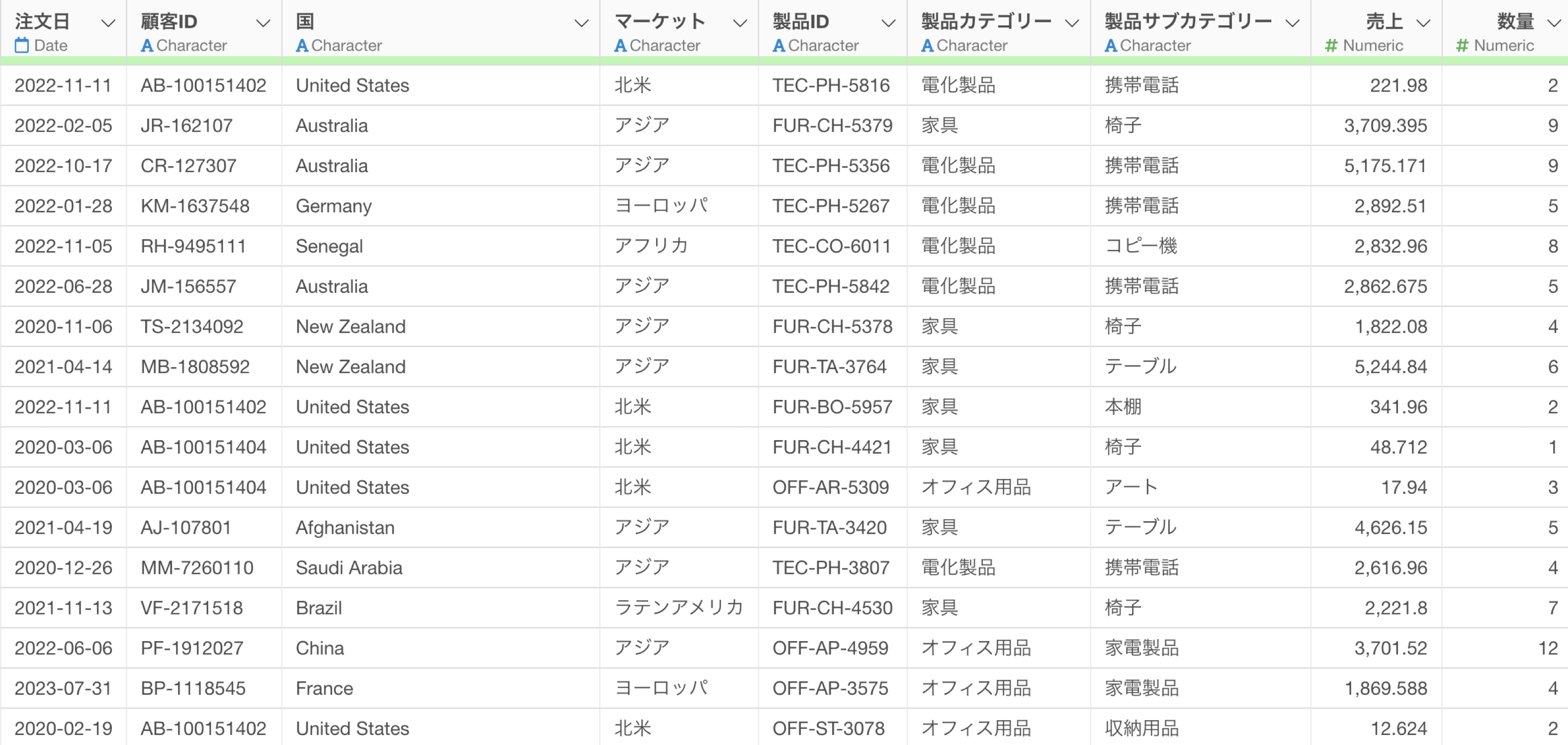1568x745 pixels.
Task: Click the sales value 221.98
Action: coord(1398,85)
